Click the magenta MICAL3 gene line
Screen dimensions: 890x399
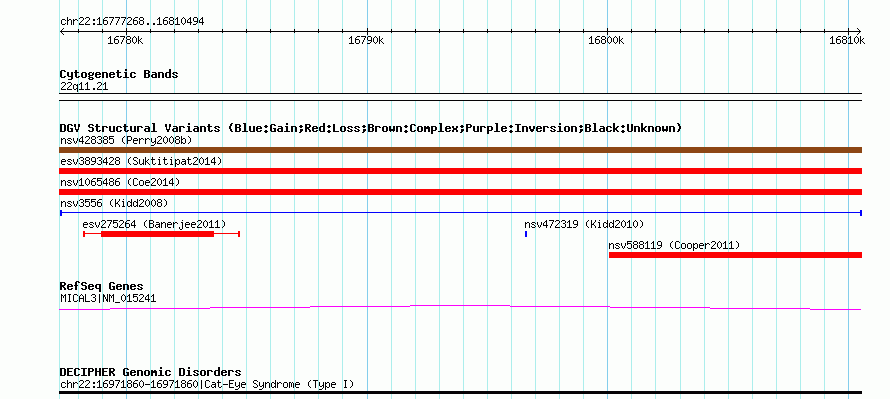(x=461, y=308)
